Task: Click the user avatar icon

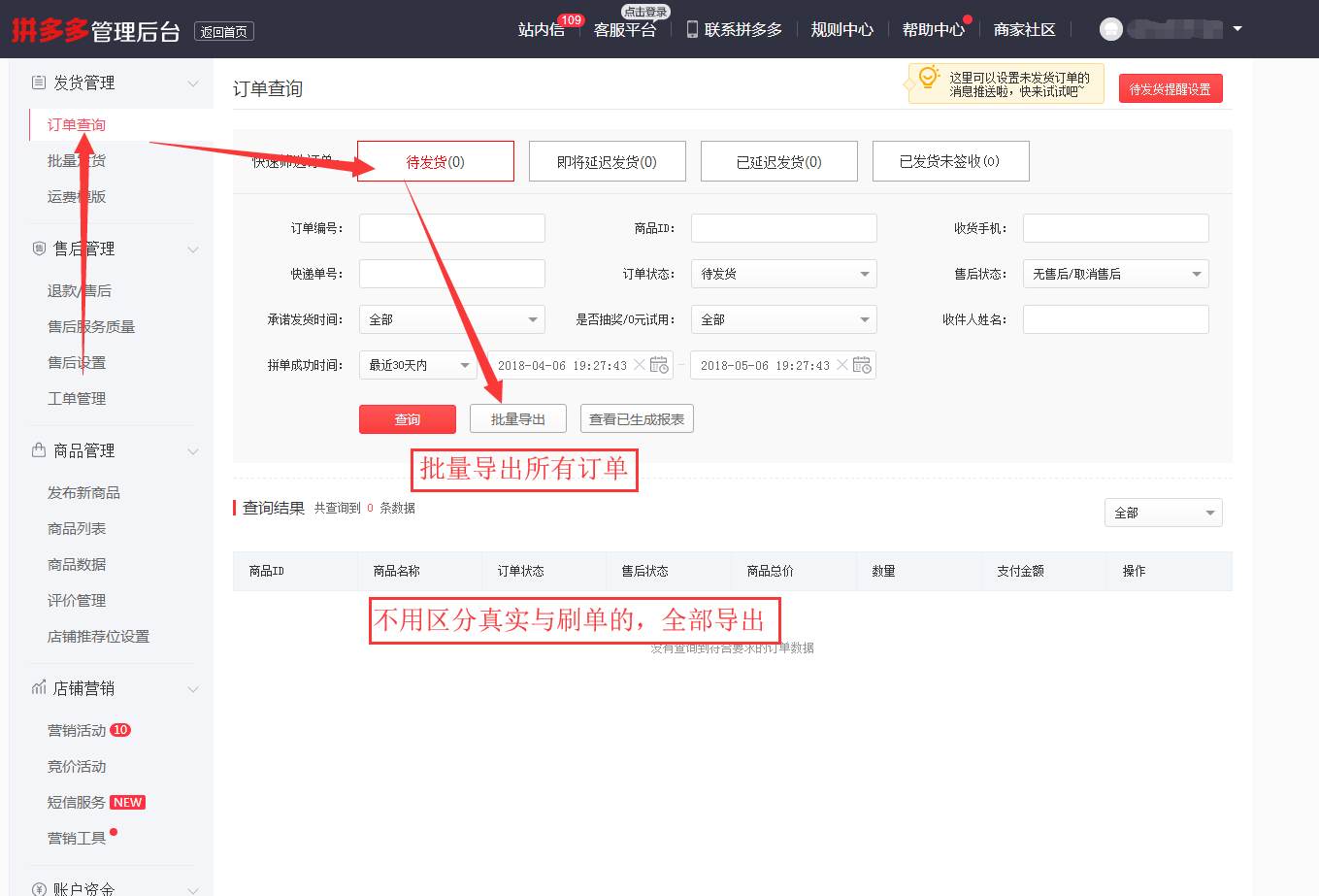Action: [1111, 29]
